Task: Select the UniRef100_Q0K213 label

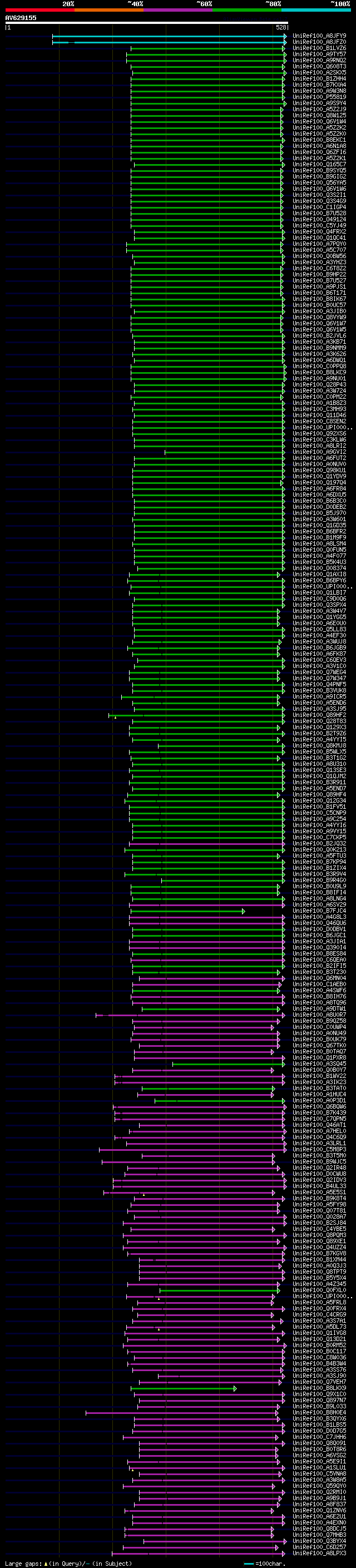Action: point(319,849)
